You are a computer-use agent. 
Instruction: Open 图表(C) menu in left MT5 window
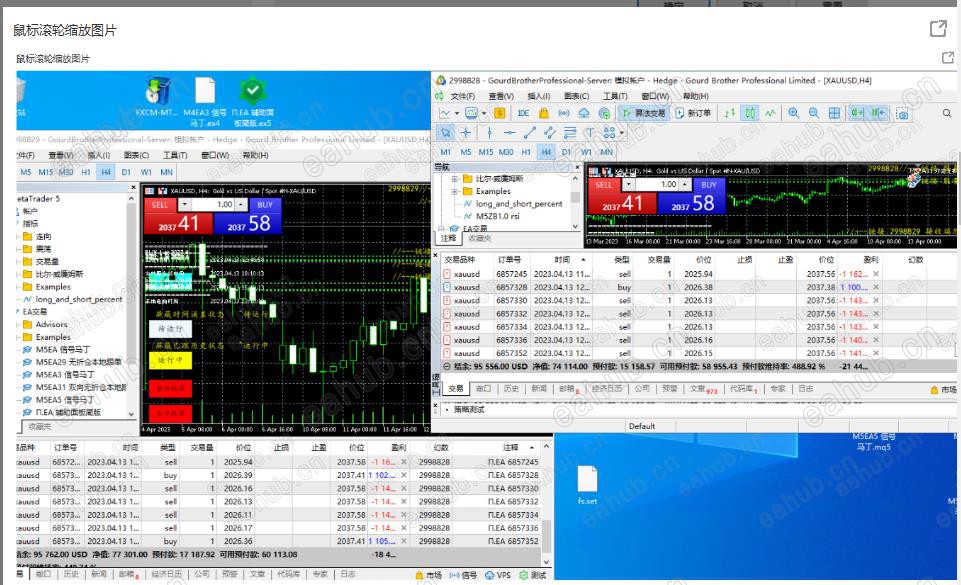pyautogui.click(x=136, y=155)
